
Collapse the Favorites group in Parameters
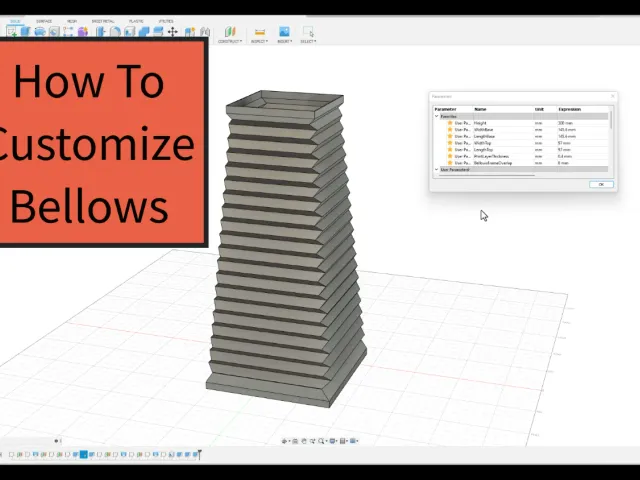click(x=436, y=116)
